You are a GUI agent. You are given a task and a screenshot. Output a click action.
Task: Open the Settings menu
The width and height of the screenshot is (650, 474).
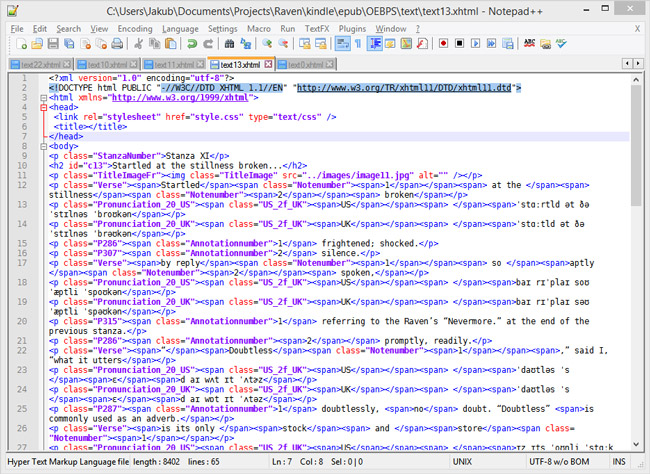point(223,29)
